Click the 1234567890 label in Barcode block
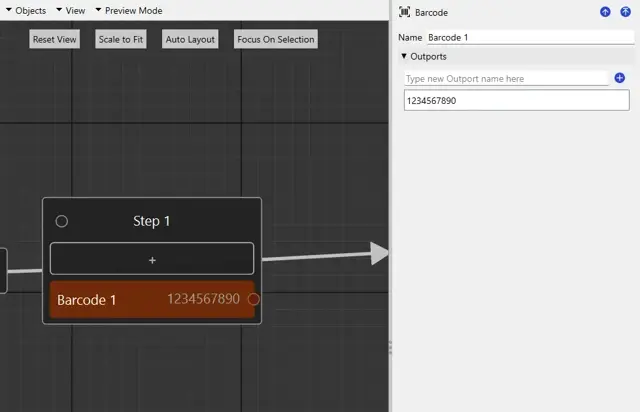This screenshot has height=412, width=640. (203, 299)
